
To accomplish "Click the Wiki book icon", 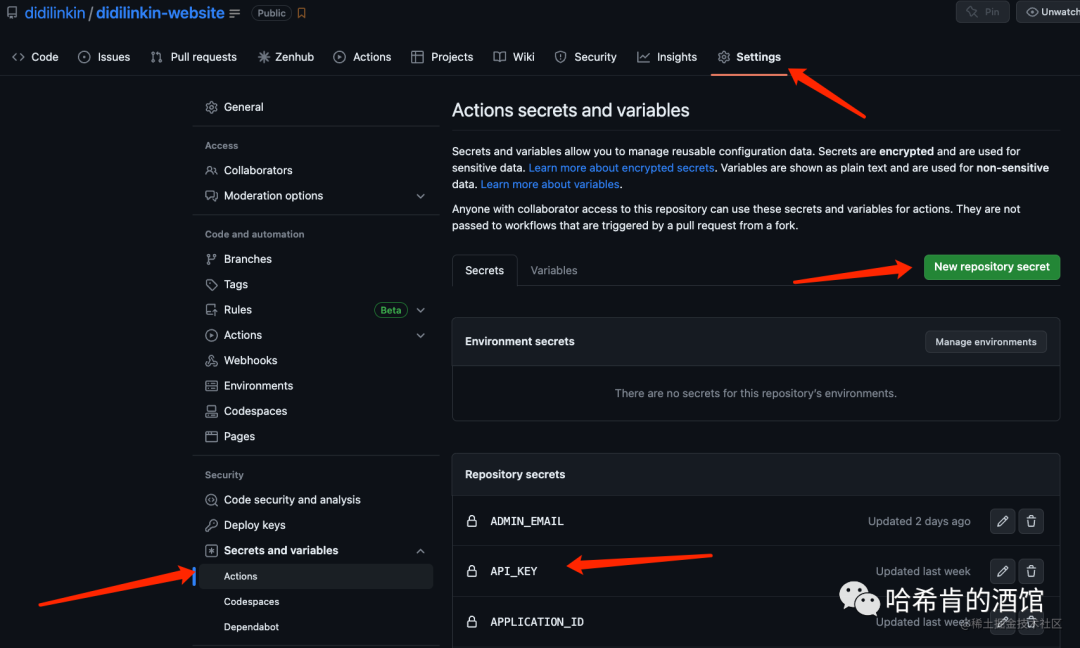I will pos(499,57).
